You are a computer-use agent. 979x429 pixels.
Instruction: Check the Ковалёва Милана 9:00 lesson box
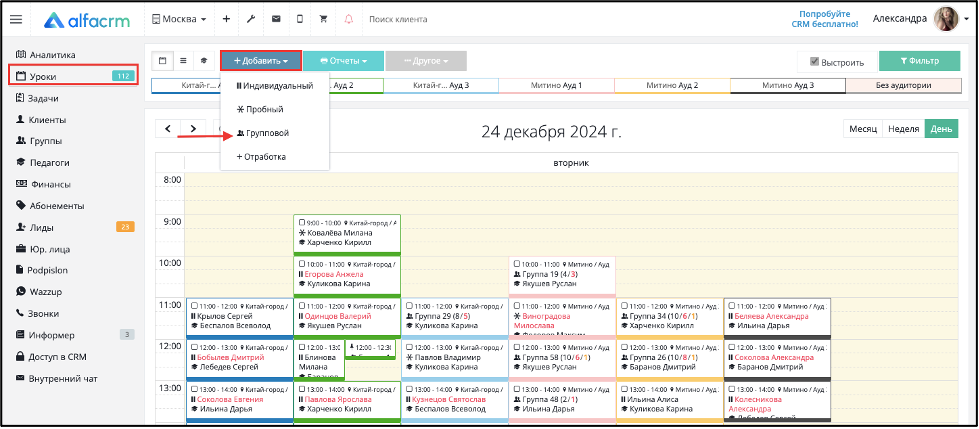pyautogui.click(x=302, y=222)
